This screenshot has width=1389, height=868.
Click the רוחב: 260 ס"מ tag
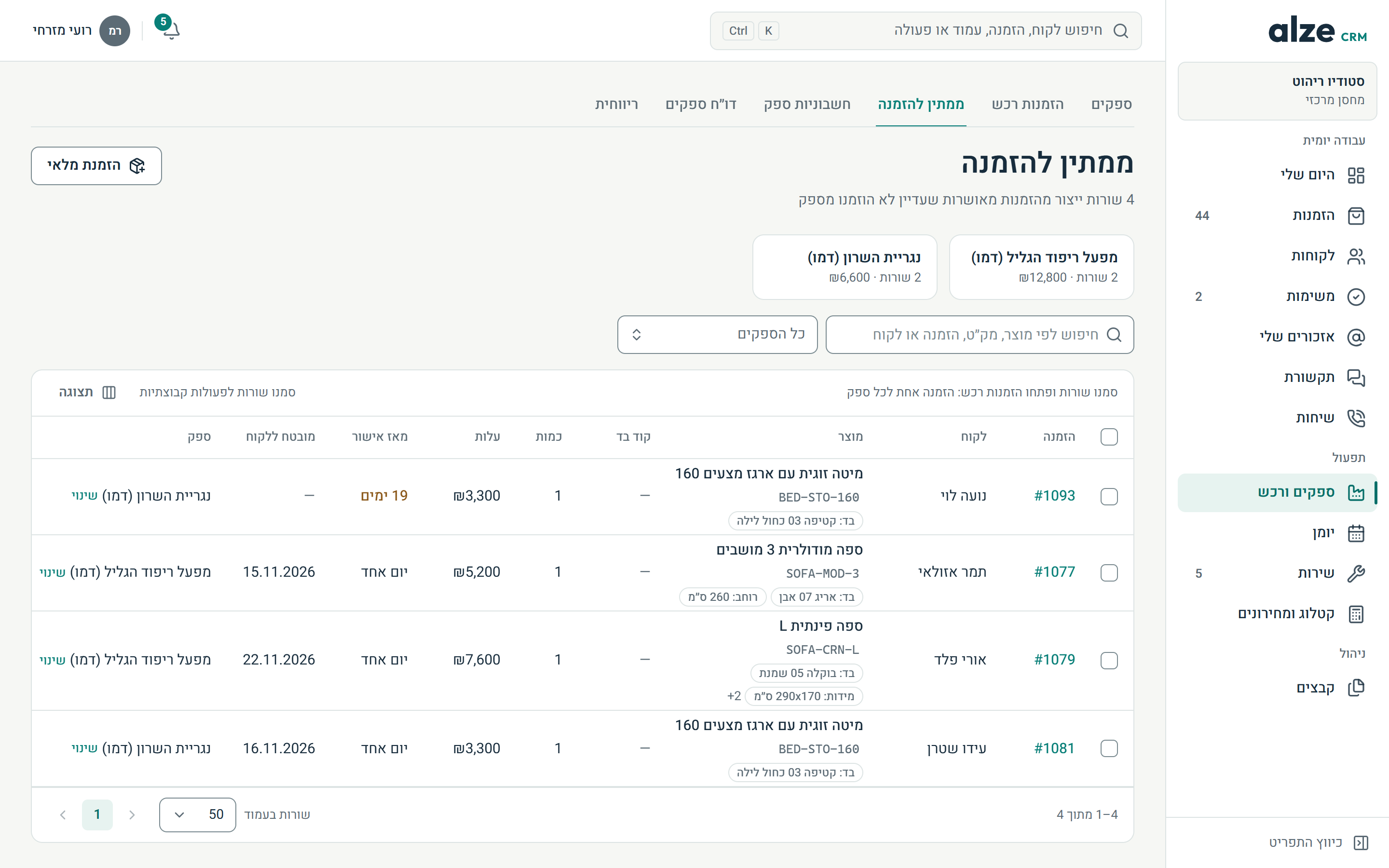(x=722, y=597)
